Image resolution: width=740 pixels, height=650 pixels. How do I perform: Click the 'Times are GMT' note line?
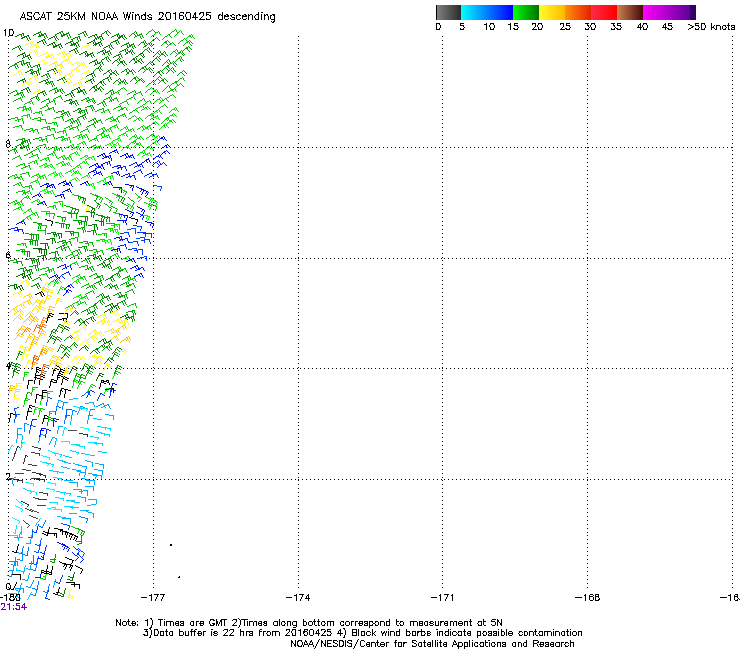(309, 623)
